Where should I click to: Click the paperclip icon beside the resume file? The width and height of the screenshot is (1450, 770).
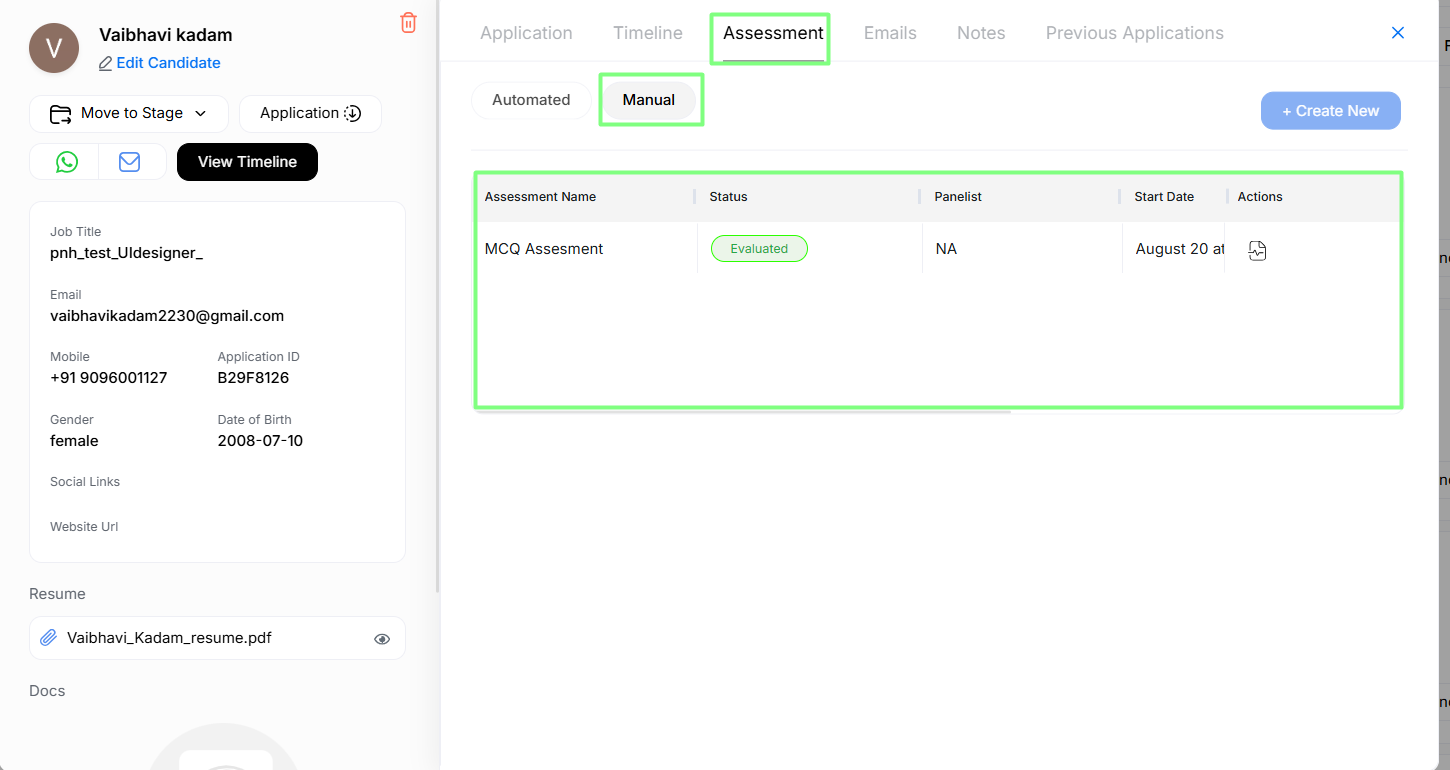(48, 638)
